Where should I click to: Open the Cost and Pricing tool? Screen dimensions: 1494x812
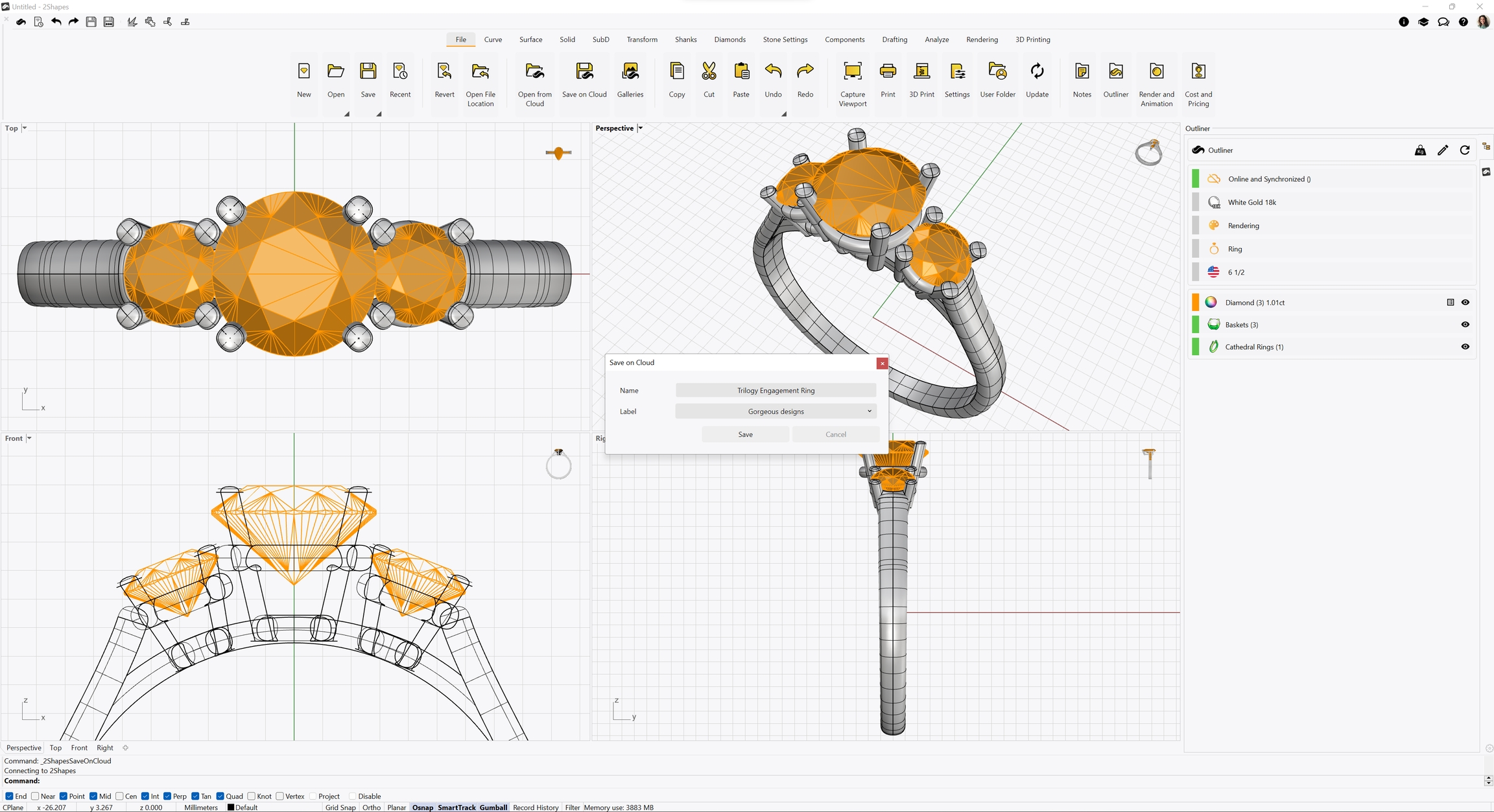click(x=1198, y=72)
